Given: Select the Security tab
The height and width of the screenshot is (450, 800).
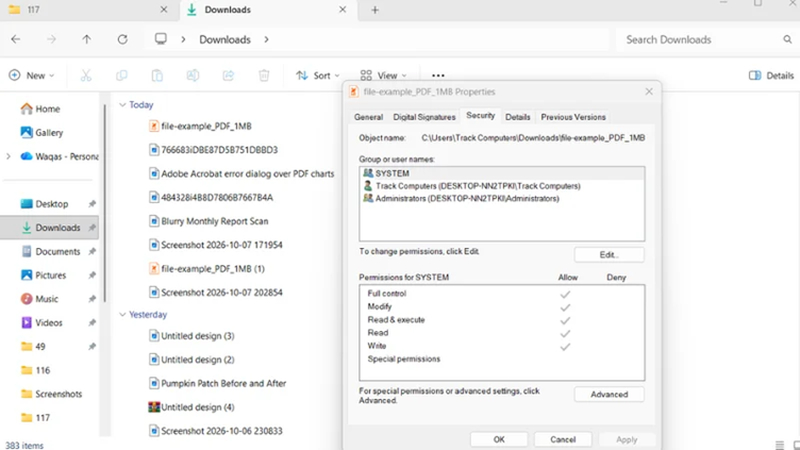Looking at the screenshot, I should (x=481, y=115).
